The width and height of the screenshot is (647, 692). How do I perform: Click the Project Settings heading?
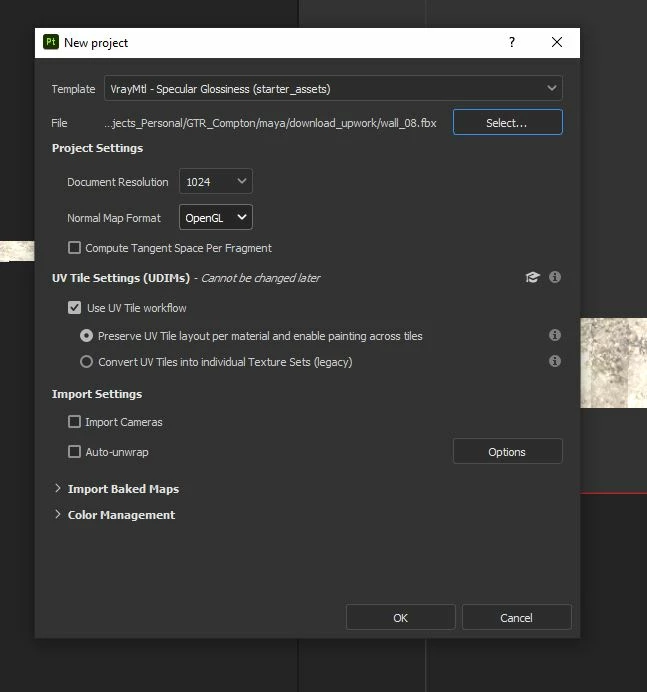tap(98, 148)
